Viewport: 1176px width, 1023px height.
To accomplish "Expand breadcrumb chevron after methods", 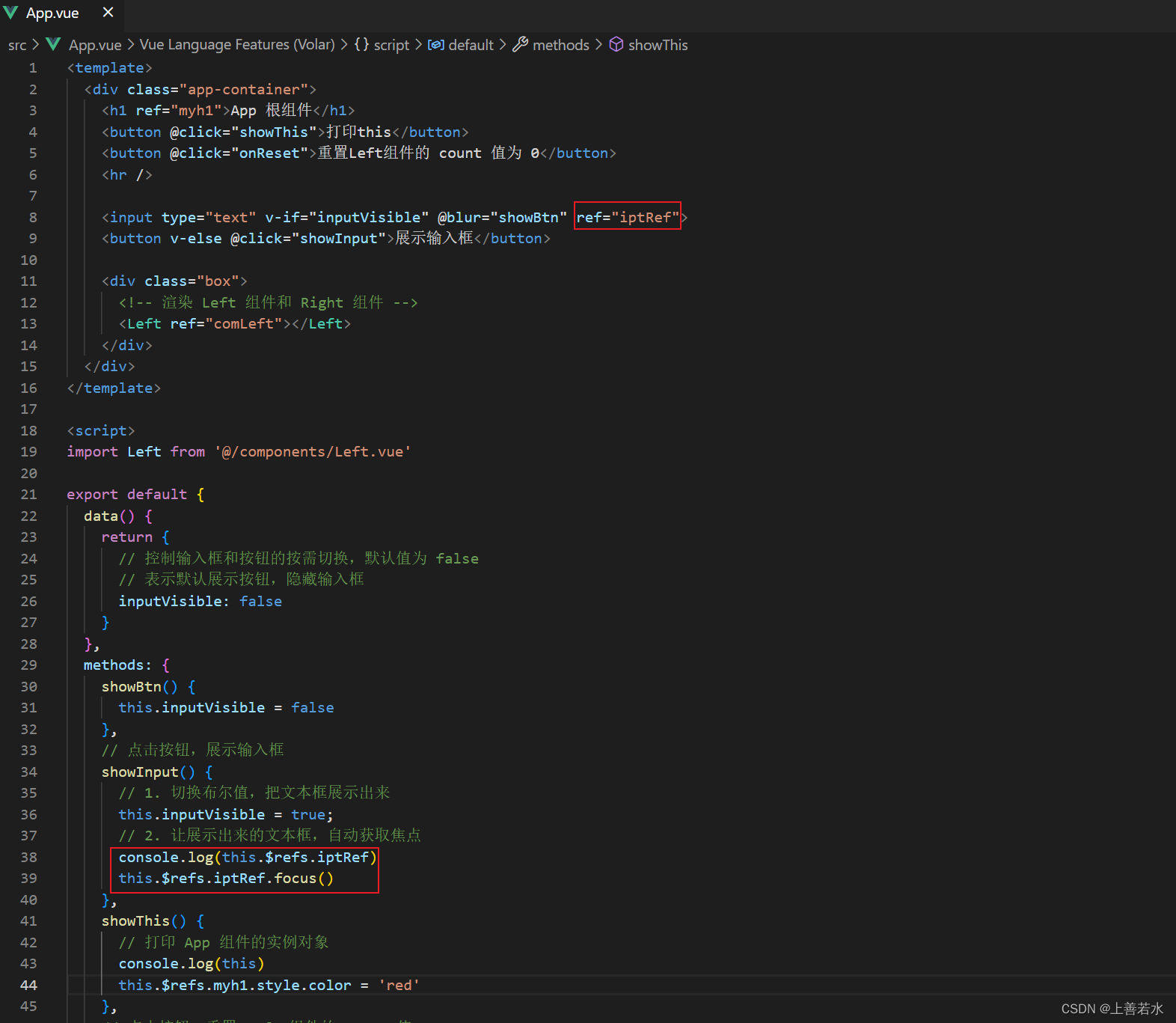I will 598,45.
